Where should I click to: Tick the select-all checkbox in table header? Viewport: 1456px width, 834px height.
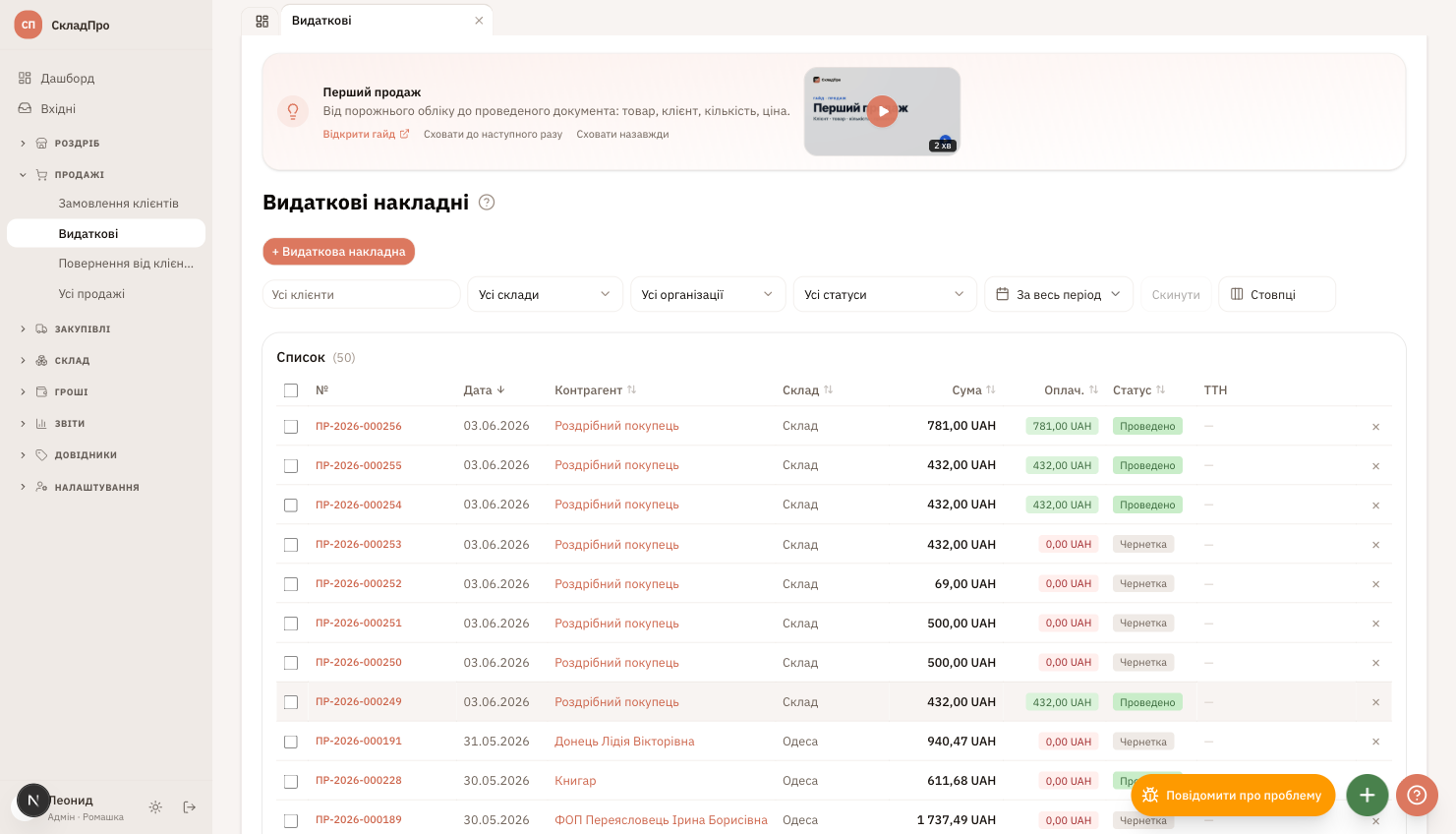291,390
